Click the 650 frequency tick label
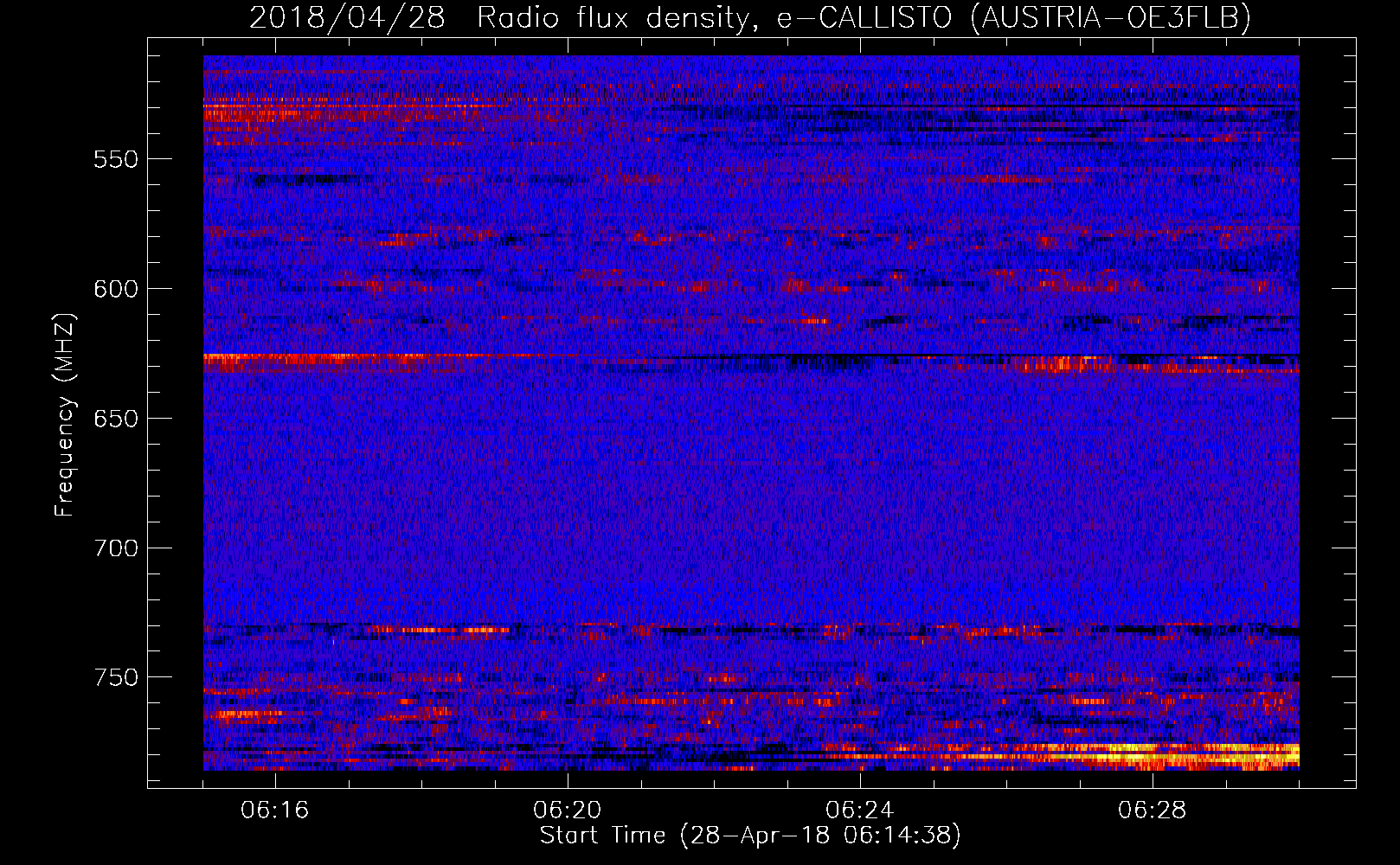Screen dimensions: 1400x865 coord(116,419)
